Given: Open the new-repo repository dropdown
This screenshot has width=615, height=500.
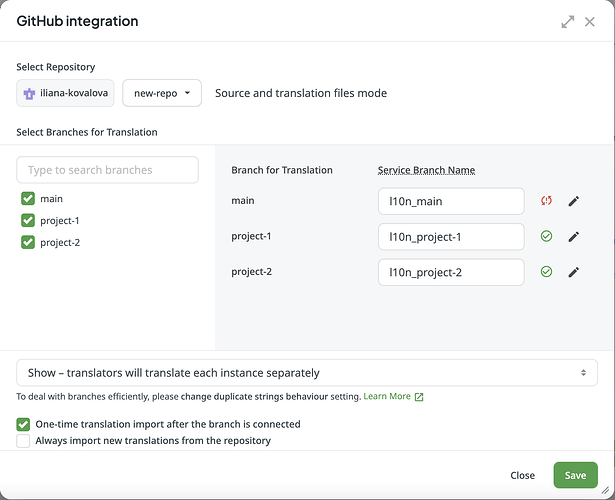Looking at the screenshot, I should pyautogui.click(x=162, y=93).
